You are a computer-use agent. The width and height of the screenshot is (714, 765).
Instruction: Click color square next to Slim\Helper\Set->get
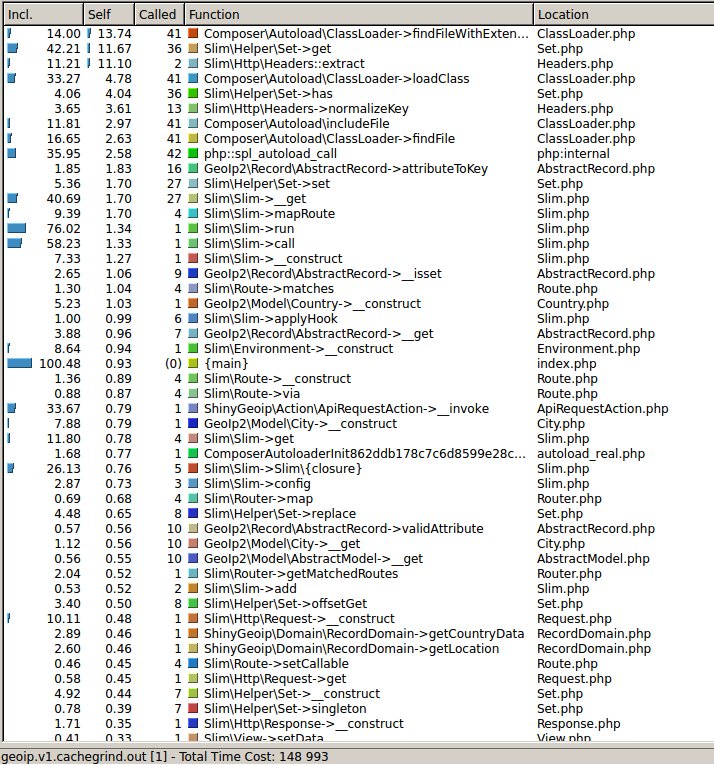(x=193, y=49)
